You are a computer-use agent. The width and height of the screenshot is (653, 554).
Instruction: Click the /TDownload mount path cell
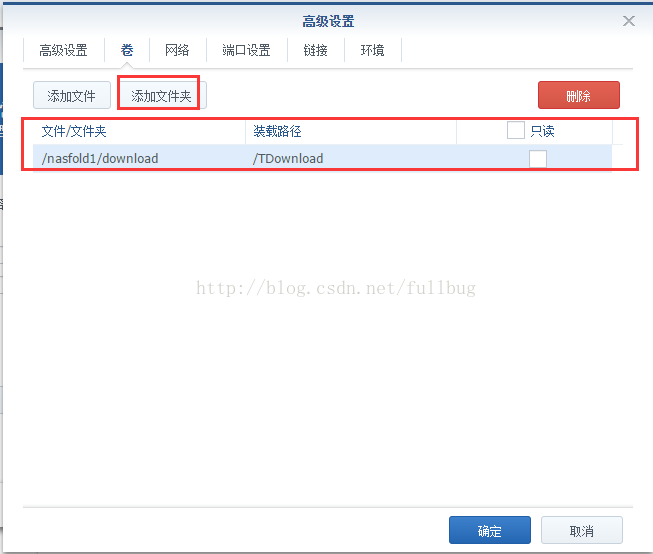(x=351, y=158)
